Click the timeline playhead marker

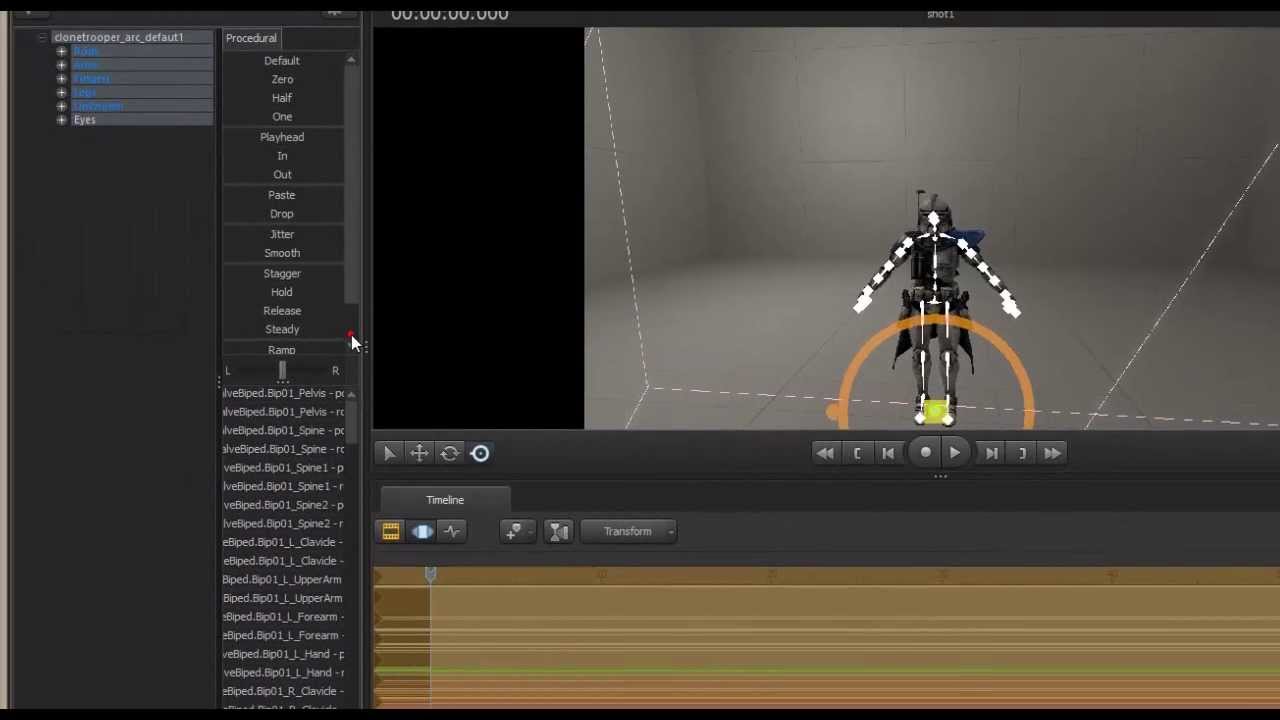[431, 574]
